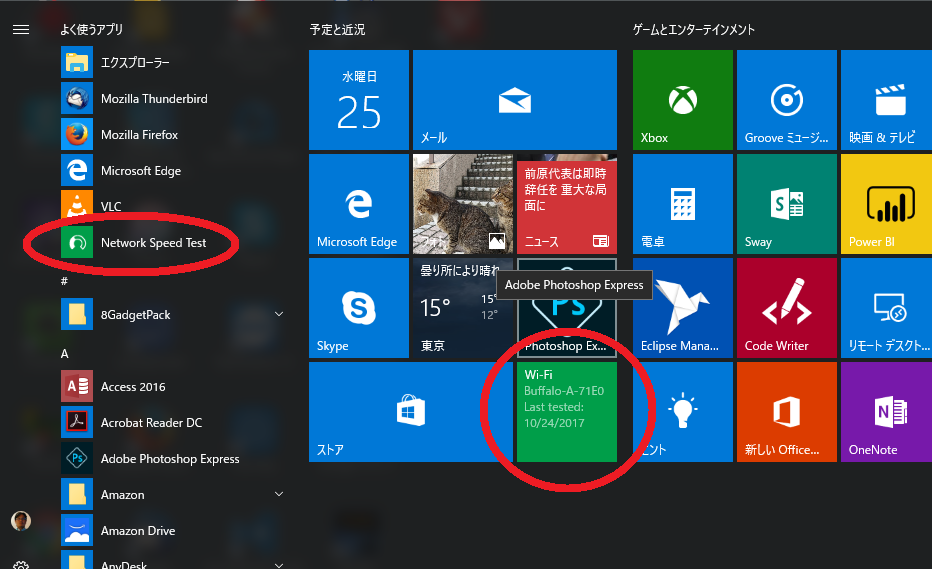Launch the Sway tile
The height and width of the screenshot is (569, 932).
point(787,204)
